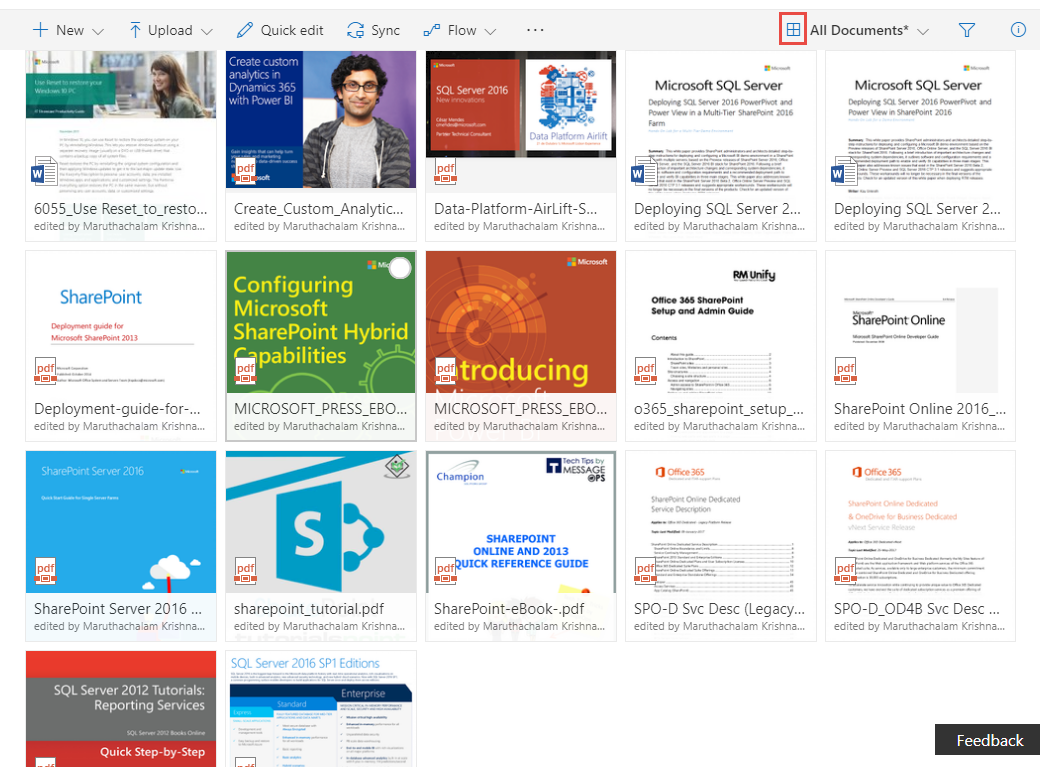Click pdf icon on SPO-D Svc Desc (Legacy tile
1040x767 pixels.
[645, 571]
